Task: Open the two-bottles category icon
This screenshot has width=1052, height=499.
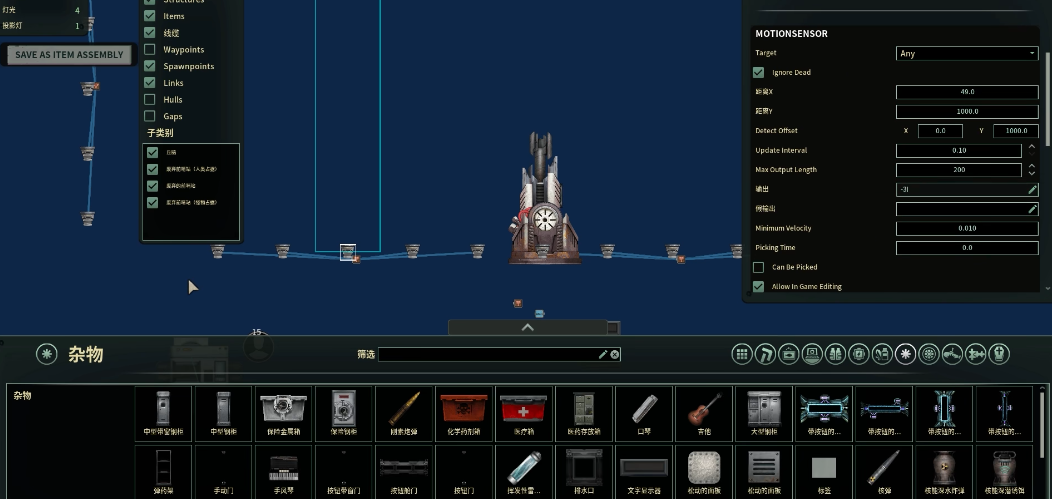Action: pos(835,354)
